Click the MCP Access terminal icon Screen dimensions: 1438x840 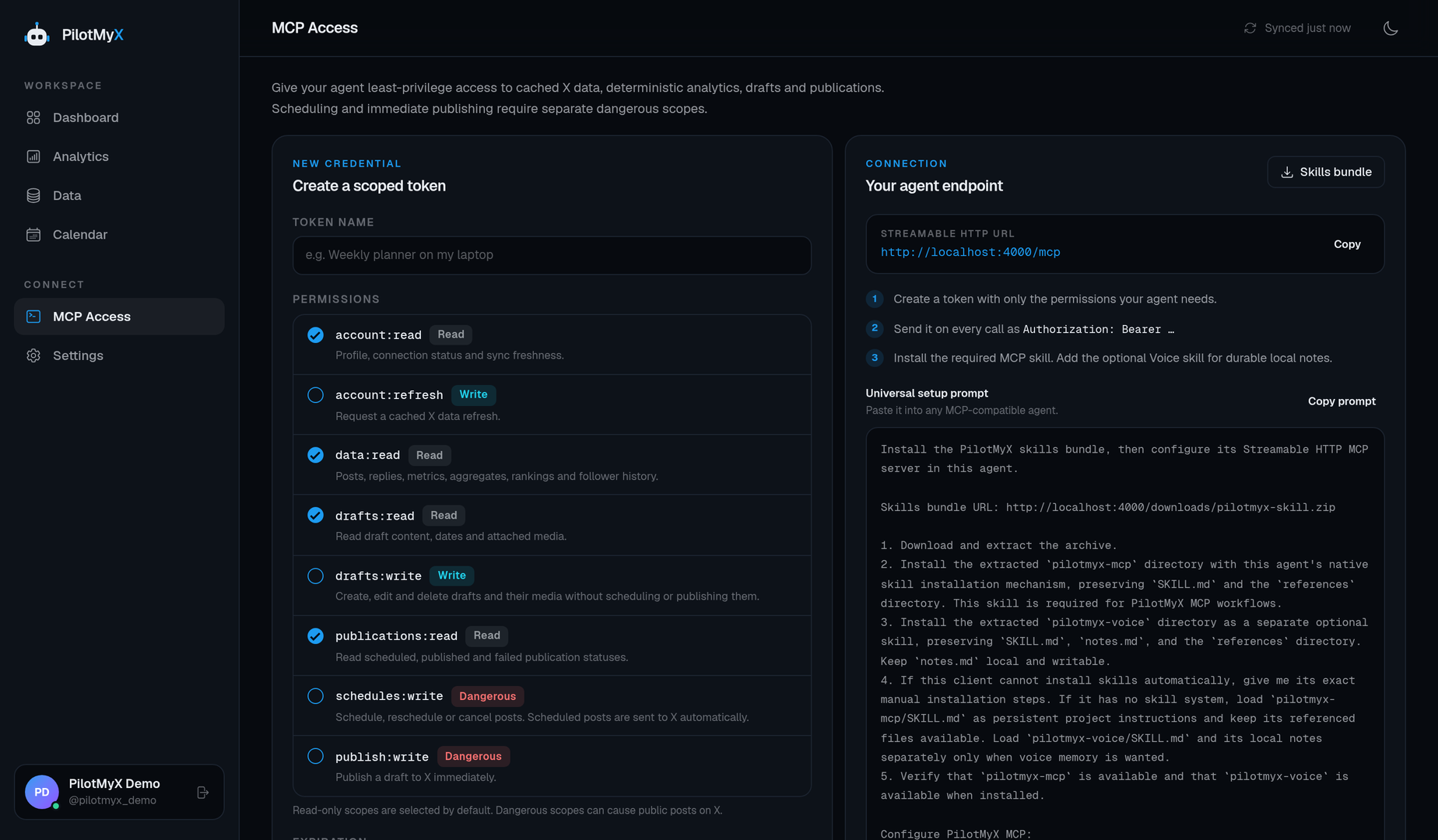(x=33, y=317)
